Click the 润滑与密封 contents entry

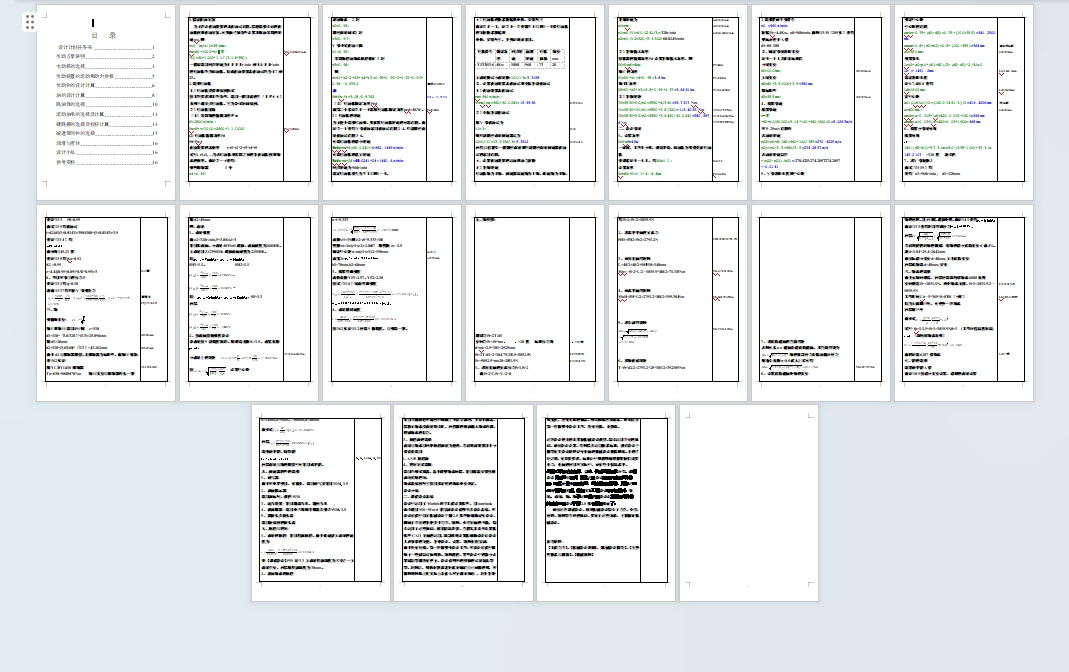pyautogui.click(x=106, y=143)
